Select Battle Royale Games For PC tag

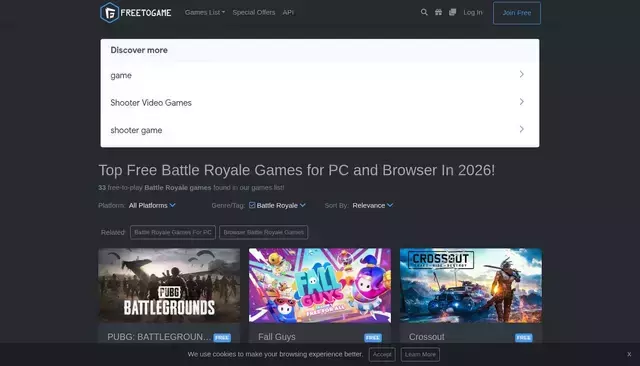173,232
